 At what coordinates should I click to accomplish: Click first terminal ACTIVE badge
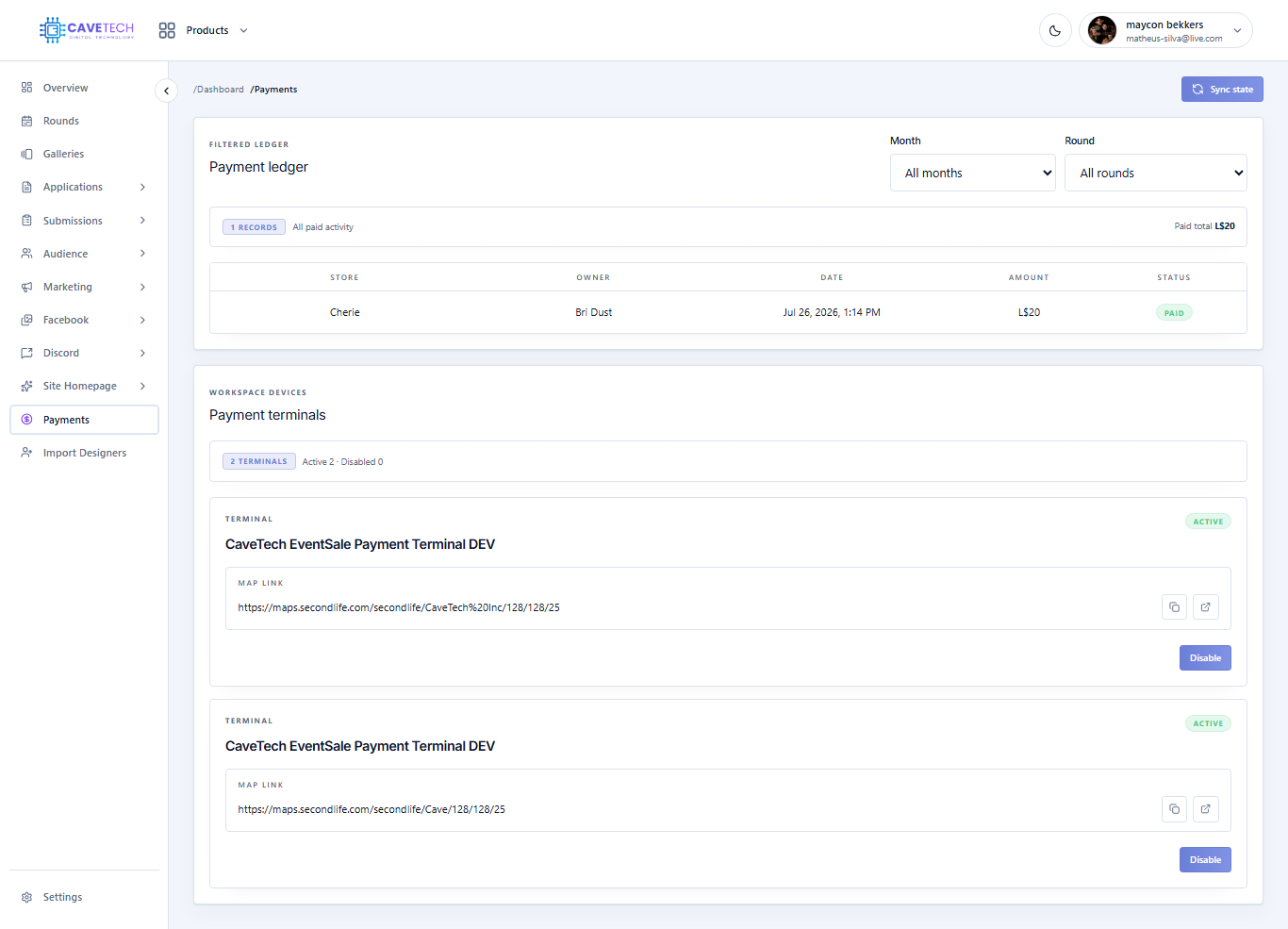coord(1208,522)
